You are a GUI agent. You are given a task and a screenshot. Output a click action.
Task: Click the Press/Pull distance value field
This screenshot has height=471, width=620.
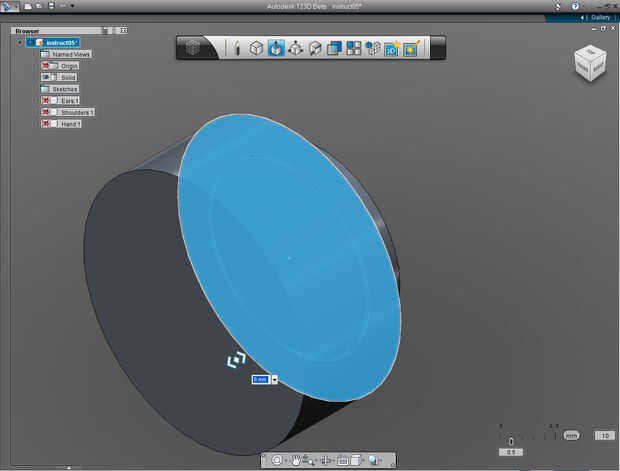click(x=261, y=379)
